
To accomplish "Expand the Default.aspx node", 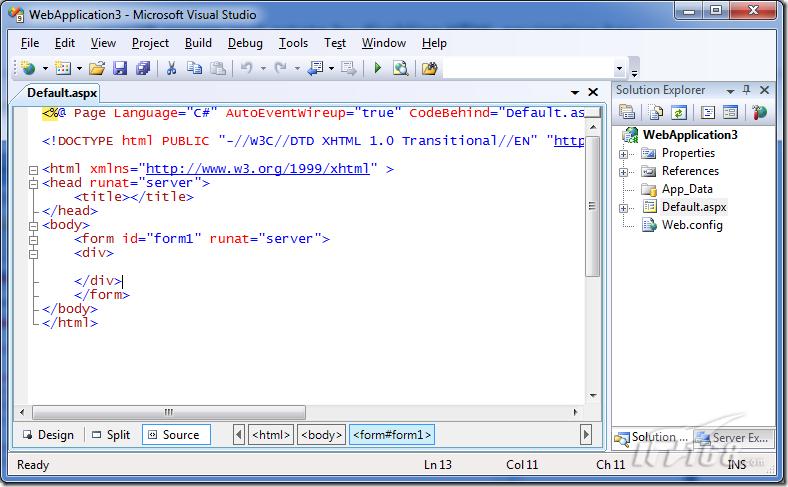I will pos(623,208).
